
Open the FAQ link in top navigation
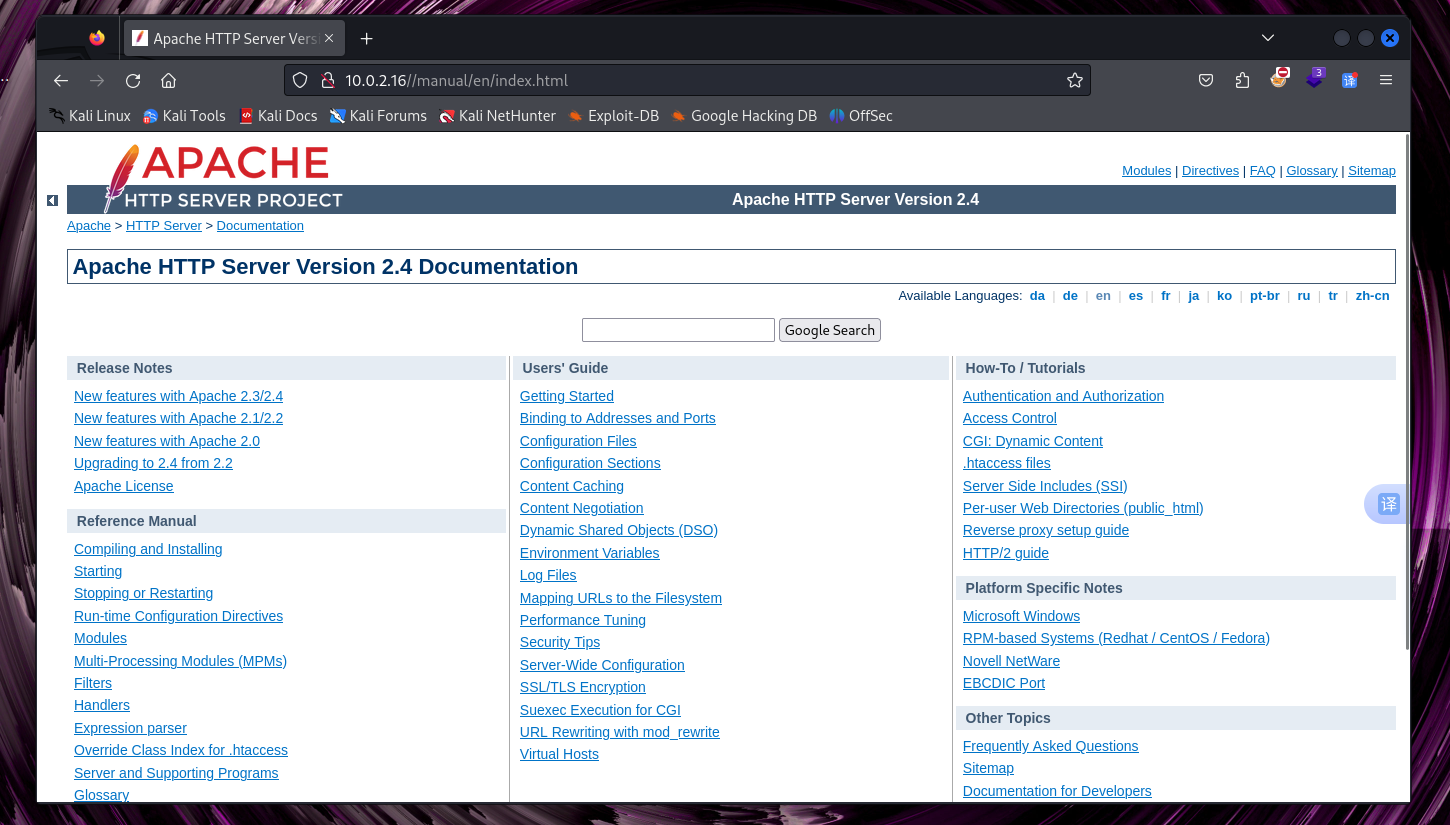[1263, 171]
